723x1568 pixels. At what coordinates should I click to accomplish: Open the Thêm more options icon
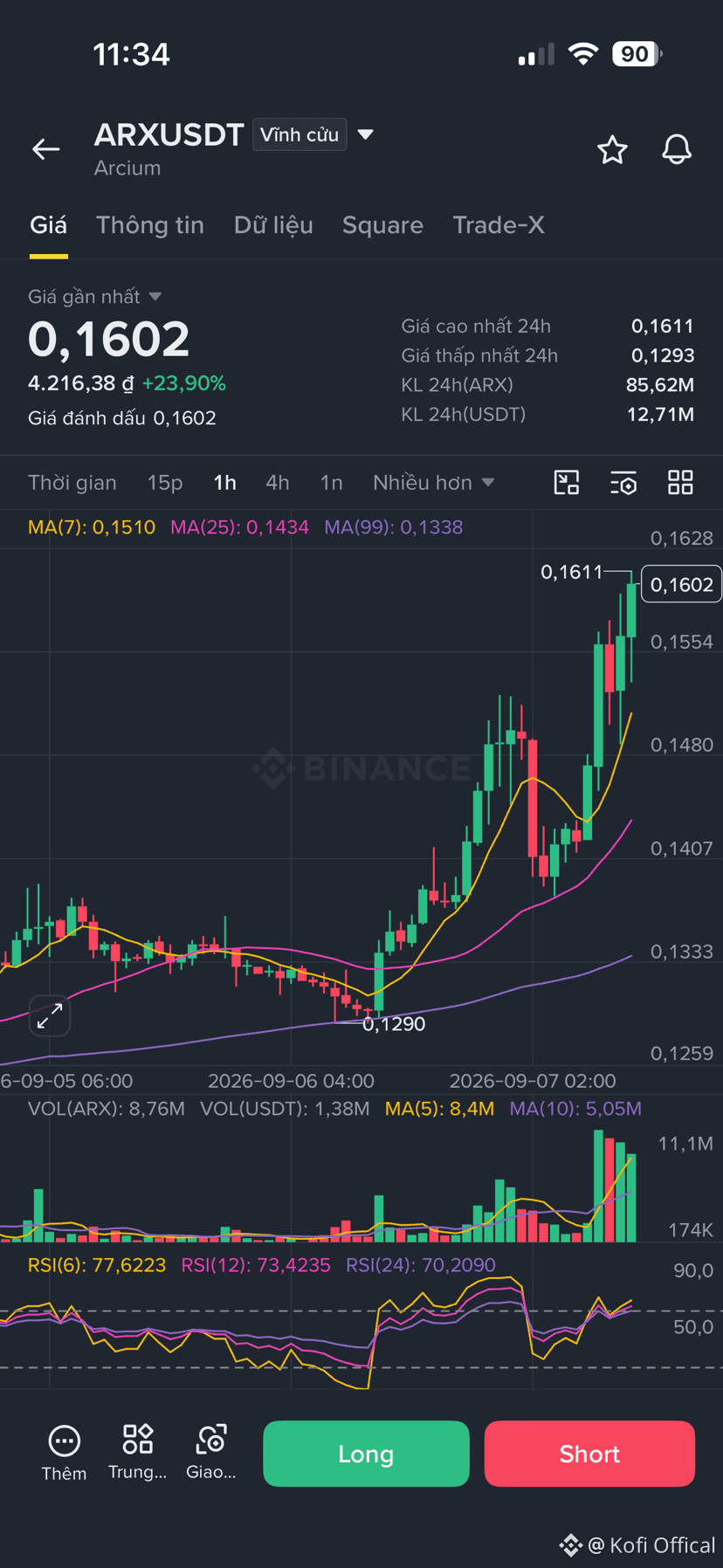[64, 1441]
